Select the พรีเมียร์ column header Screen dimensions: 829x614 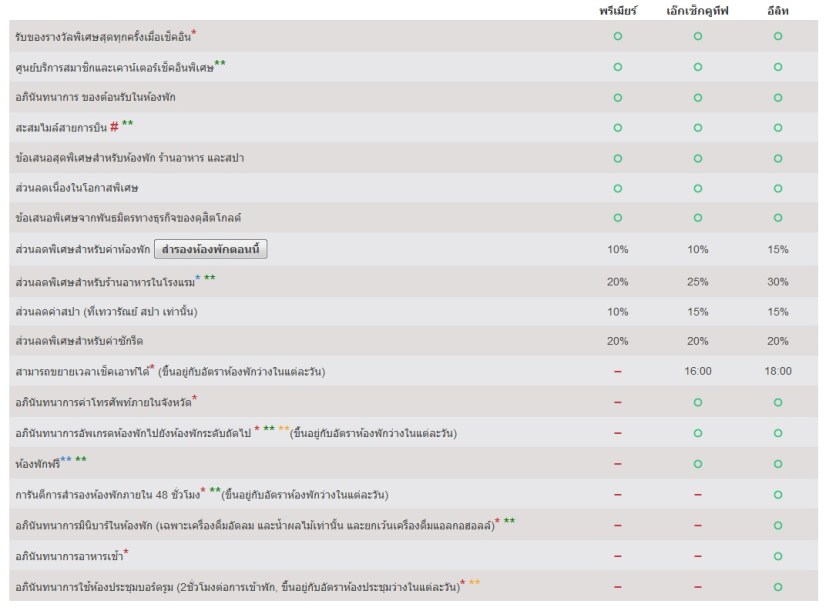click(x=617, y=10)
